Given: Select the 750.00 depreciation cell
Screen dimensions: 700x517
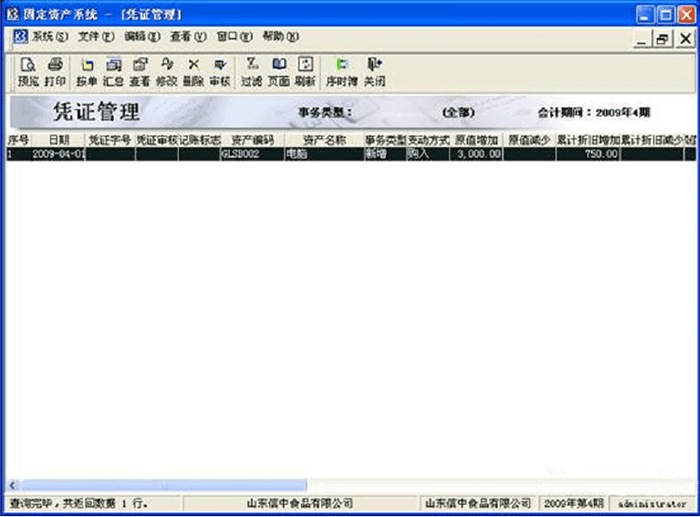Looking at the screenshot, I should [x=588, y=154].
